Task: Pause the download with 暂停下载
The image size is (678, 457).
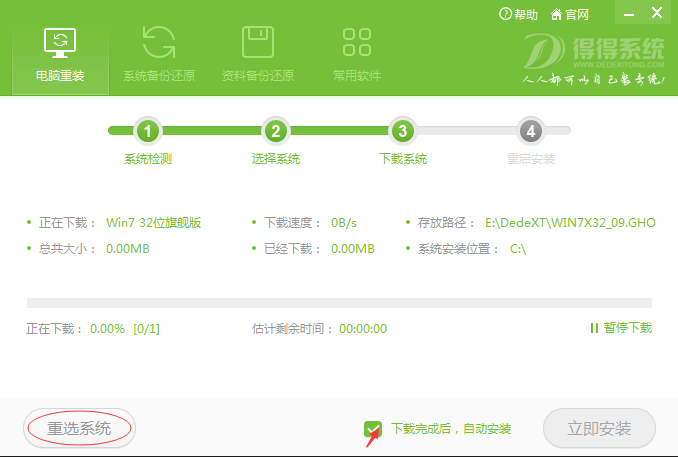Action: [620, 328]
